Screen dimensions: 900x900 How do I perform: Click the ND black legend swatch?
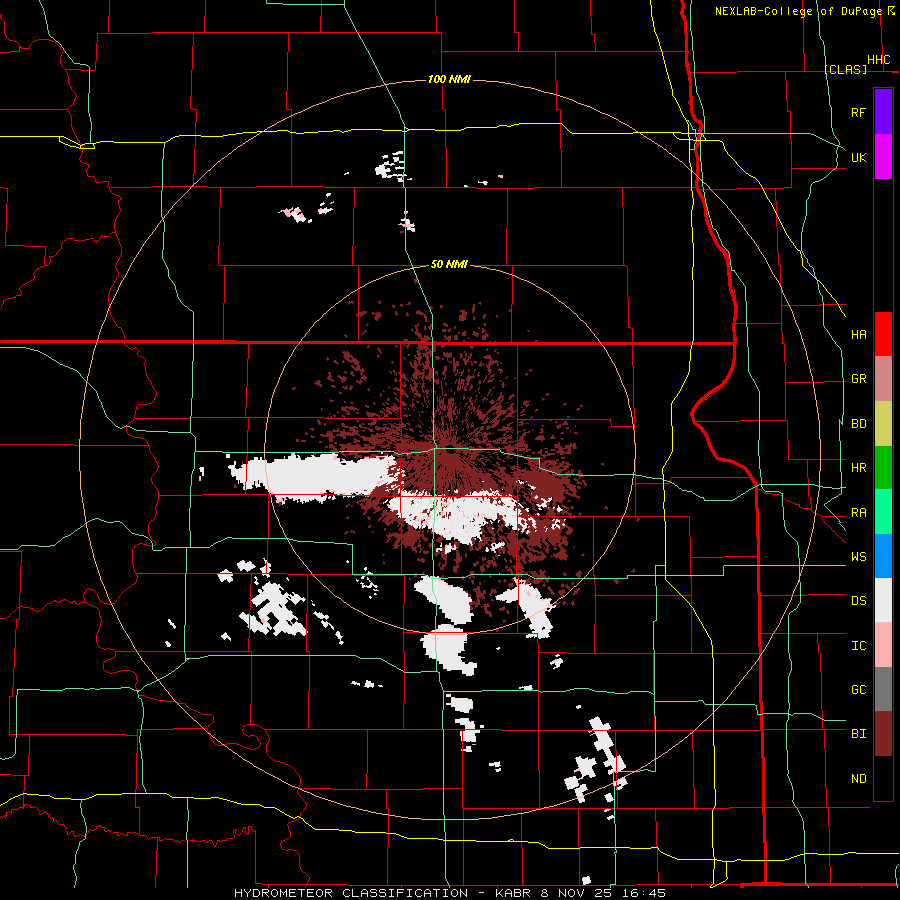(883, 778)
